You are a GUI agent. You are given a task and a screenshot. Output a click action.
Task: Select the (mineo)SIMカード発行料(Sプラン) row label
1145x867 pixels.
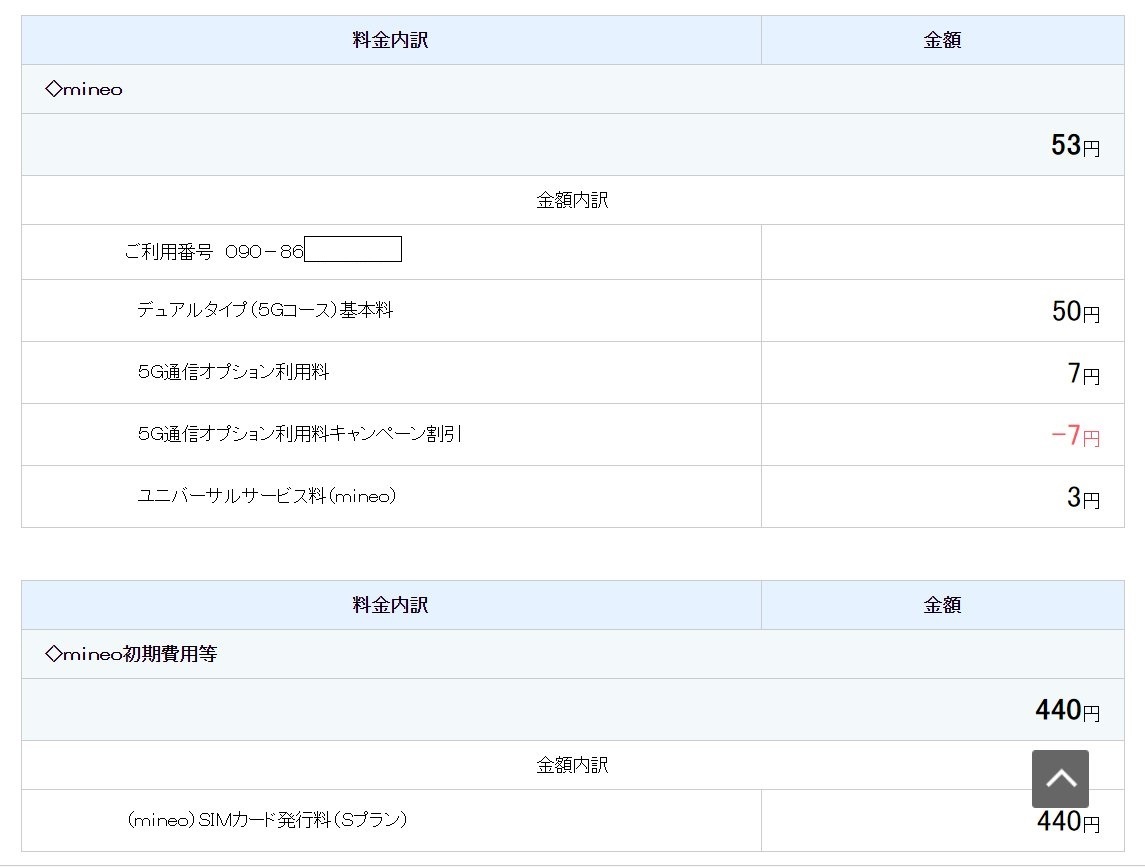click(268, 820)
